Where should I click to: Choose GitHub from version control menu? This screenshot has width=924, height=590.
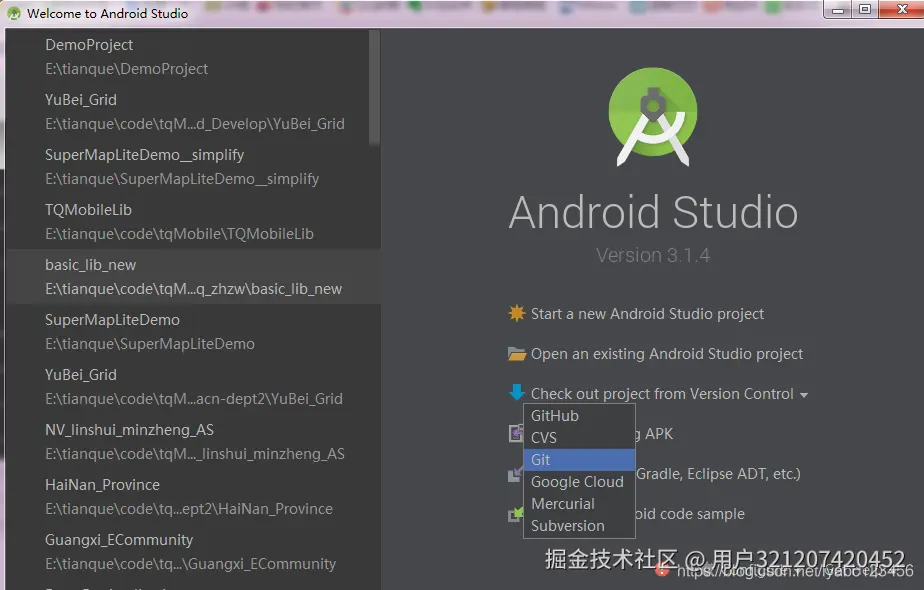point(579,416)
